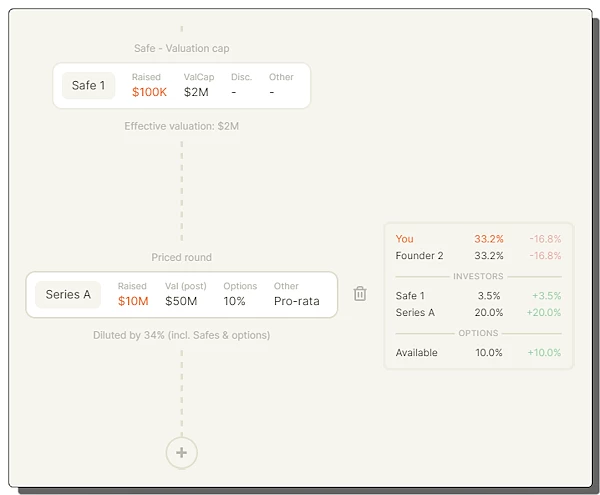Image resolution: width=600 pixels, height=495 pixels.
Task: Edit Safe 1 raised amount $100K
Action: (x=149, y=92)
